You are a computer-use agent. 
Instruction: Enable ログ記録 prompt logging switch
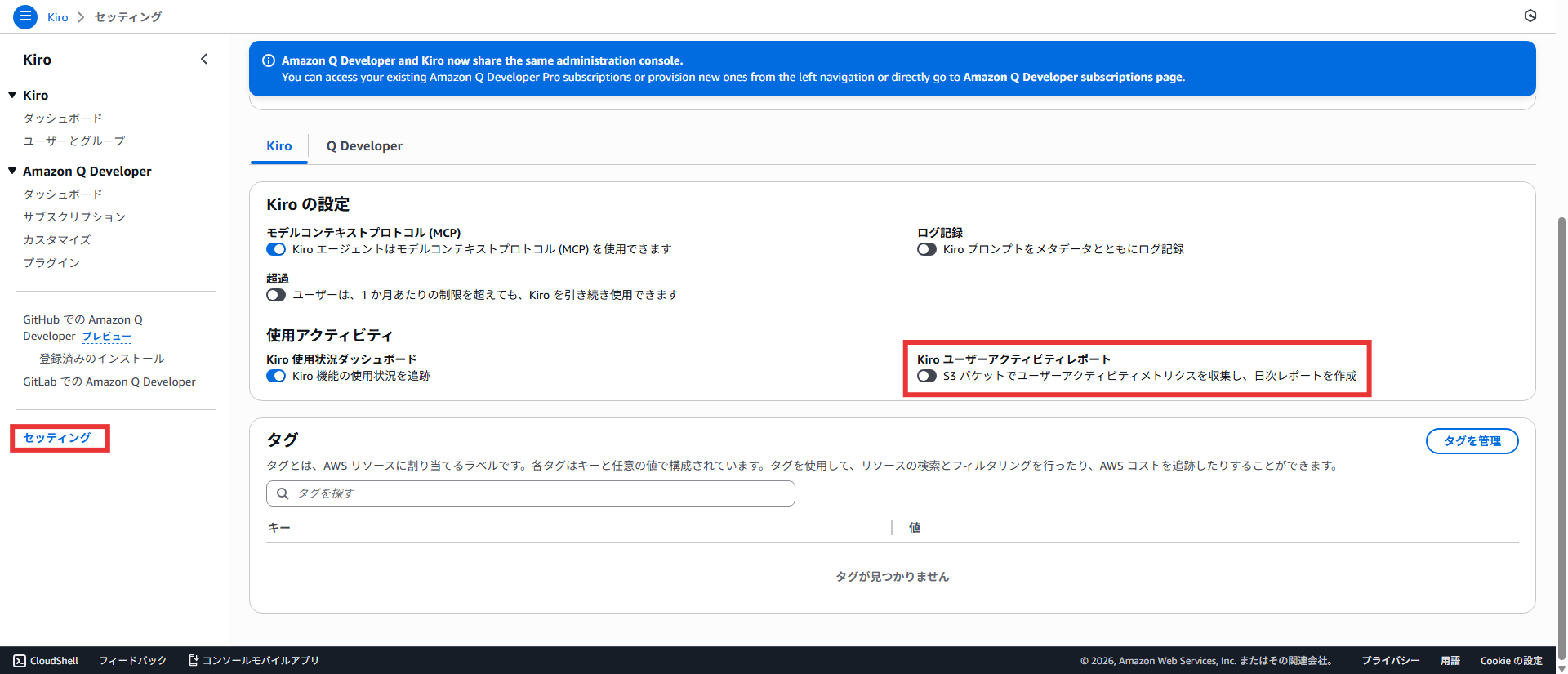pyautogui.click(x=927, y=249)
